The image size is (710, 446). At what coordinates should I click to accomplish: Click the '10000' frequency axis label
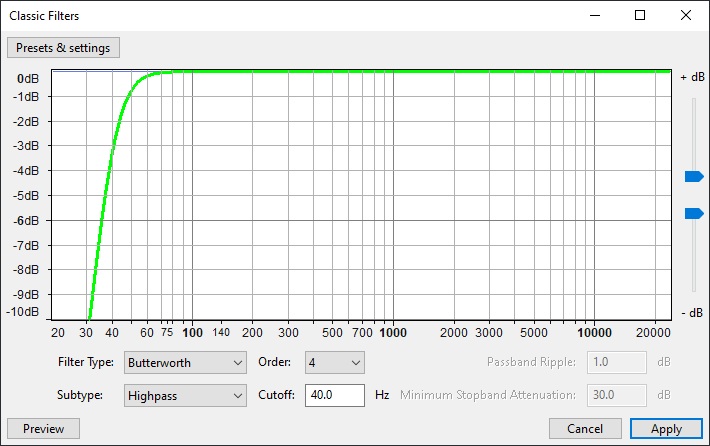(x=594, y=333)
